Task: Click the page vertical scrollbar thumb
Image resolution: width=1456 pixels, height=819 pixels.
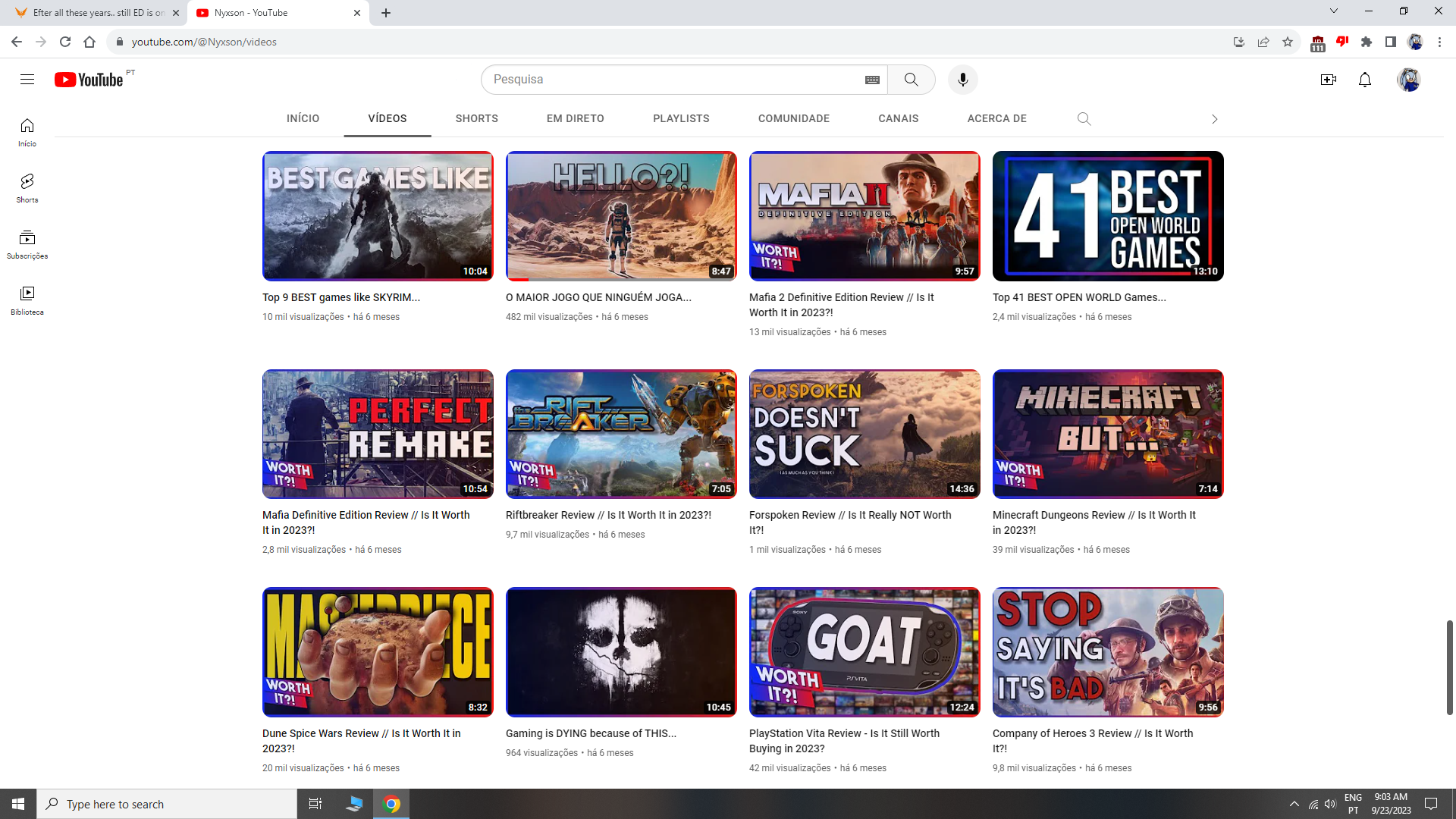Action: pyautogui.click(x=1449, y=667)
